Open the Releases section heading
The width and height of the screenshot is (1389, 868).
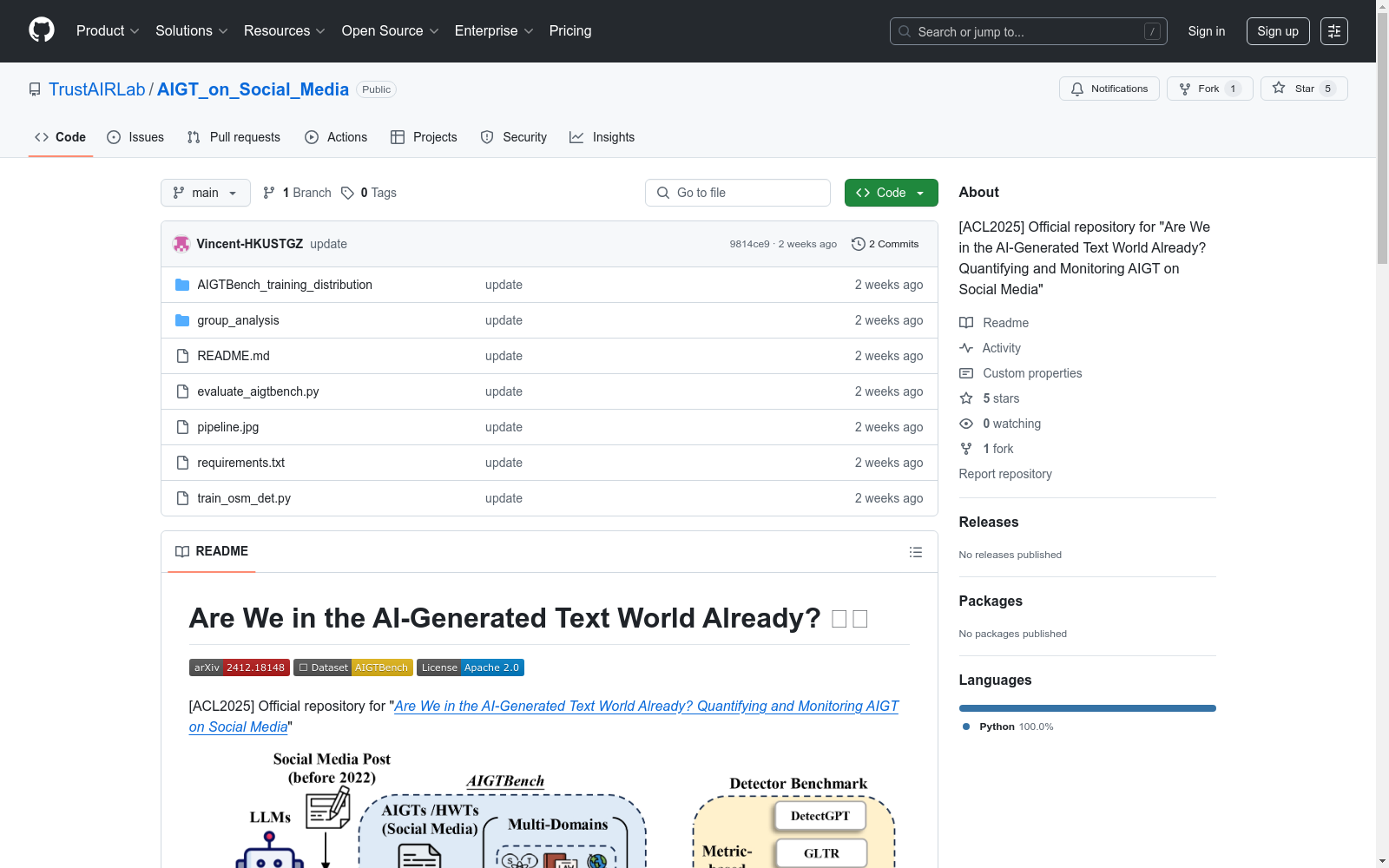click(989, 522)
